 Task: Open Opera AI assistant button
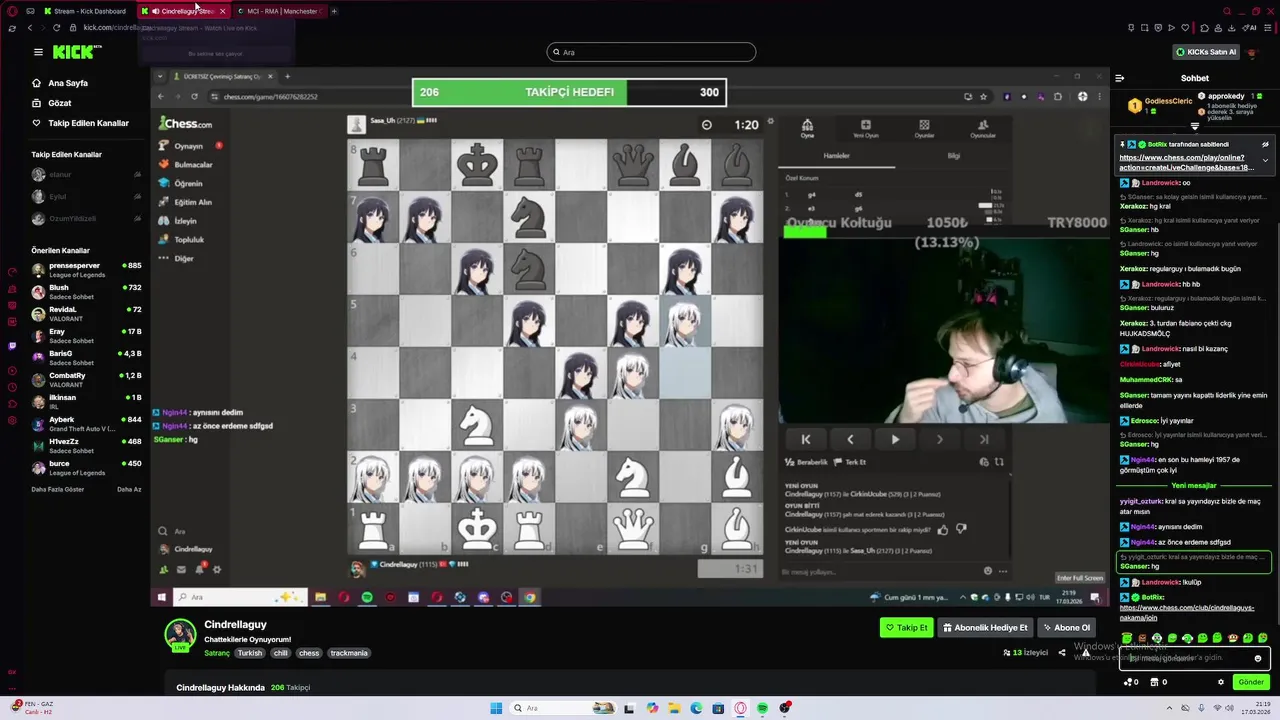point(1251,28)
